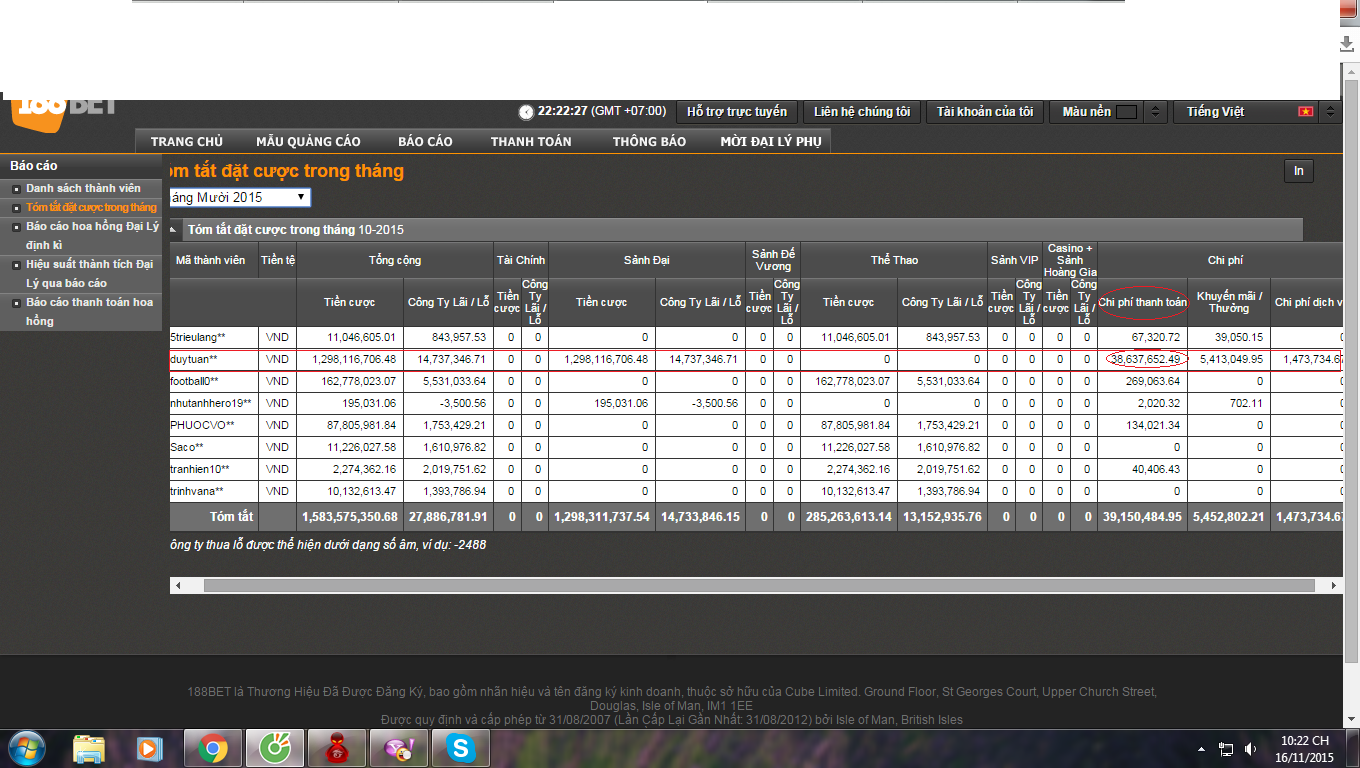Image resolution: width=1360 pixels, height=768 pixels.
Task: Click the Màu nền selector arrows
Action: point(1156,112)
